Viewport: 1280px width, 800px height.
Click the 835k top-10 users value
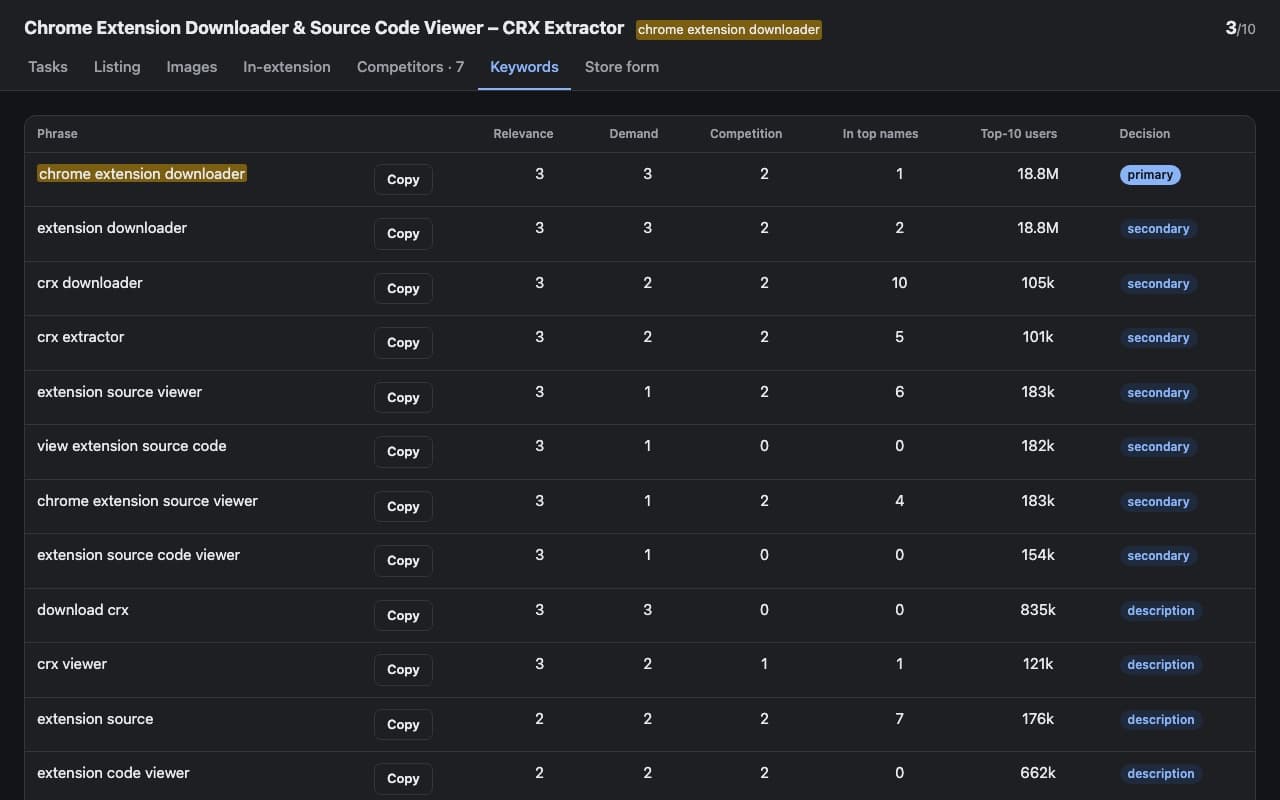(x=1038, y=610)
